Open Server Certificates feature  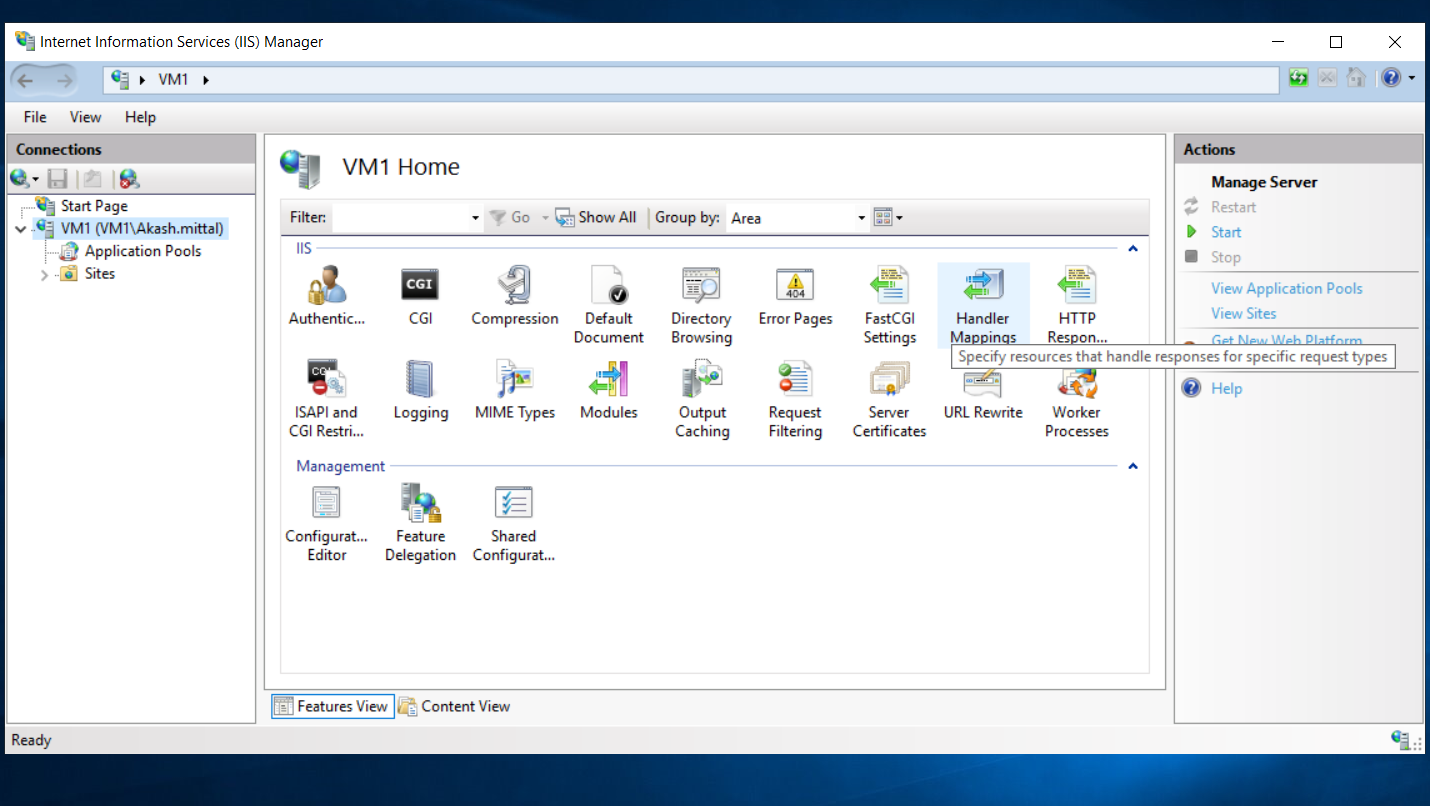point(889,399)
